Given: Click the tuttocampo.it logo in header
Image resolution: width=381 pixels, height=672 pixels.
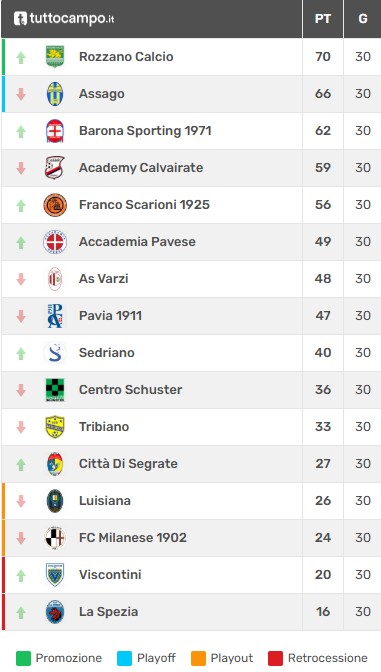Looking at the screenshot, I should click(x=64, y=18).
